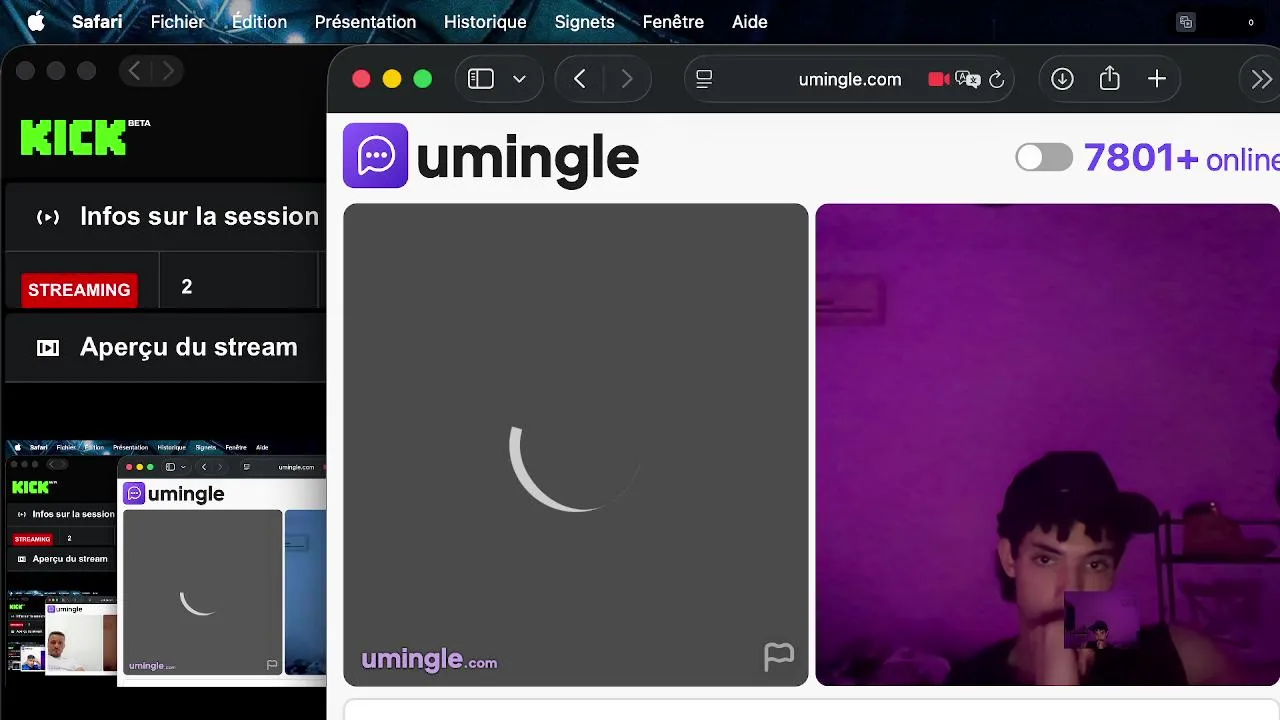Click the preview icon beside Aperçu du stream
The width and height of the screenshot is (1280, 720).
(x=48, y=348)
